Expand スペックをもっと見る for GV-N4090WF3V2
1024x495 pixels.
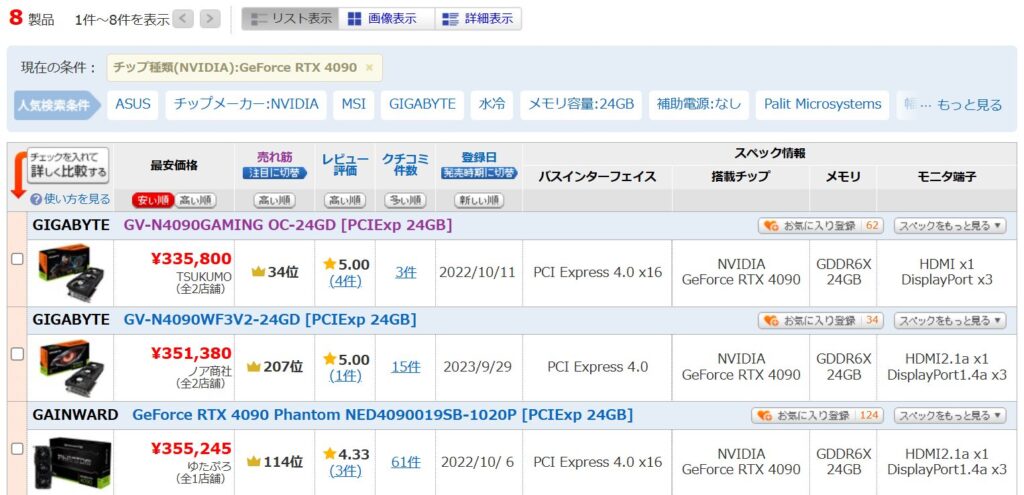tap(950, 321)
